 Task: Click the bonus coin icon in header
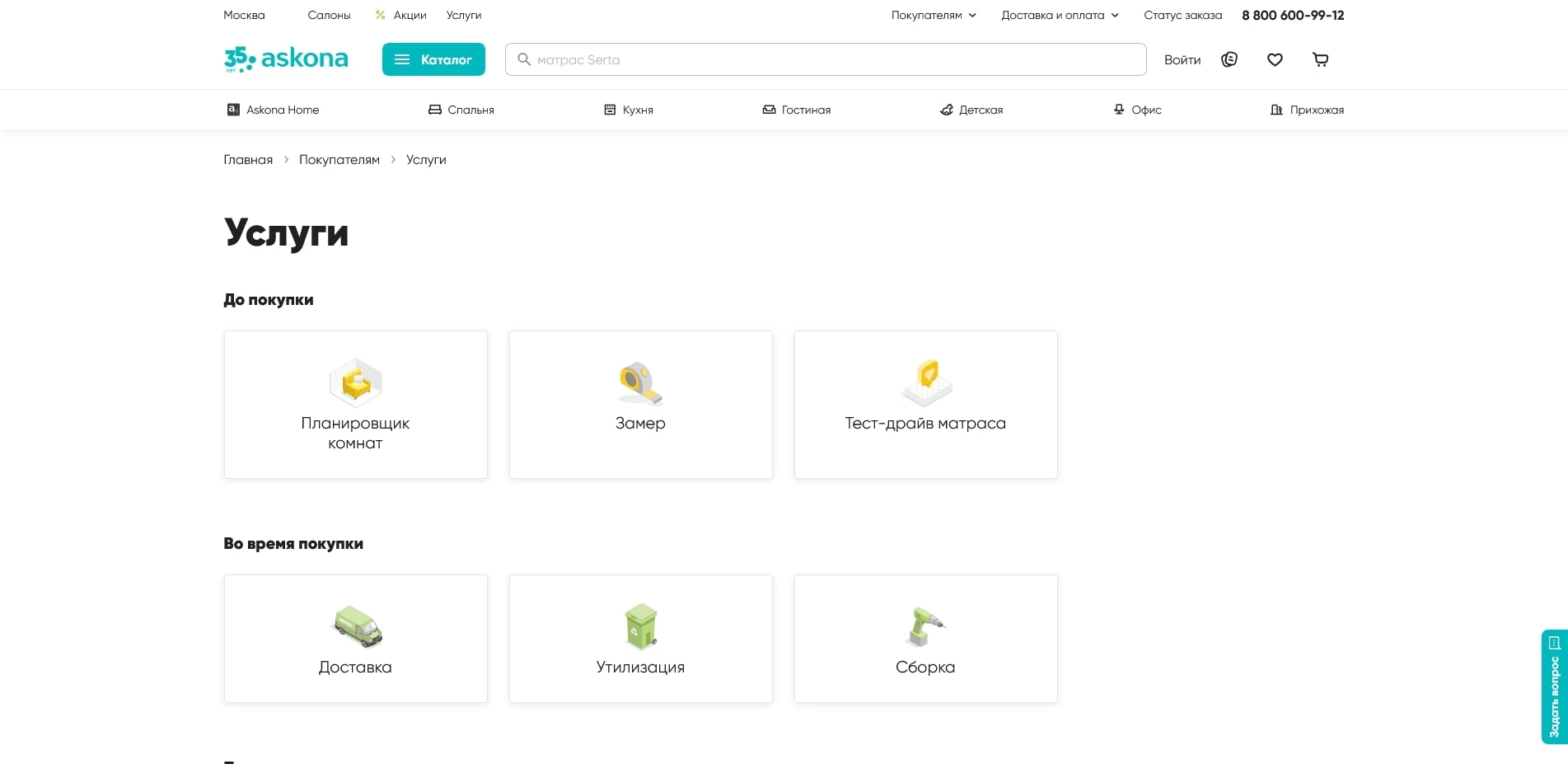tap(1229, 59)
